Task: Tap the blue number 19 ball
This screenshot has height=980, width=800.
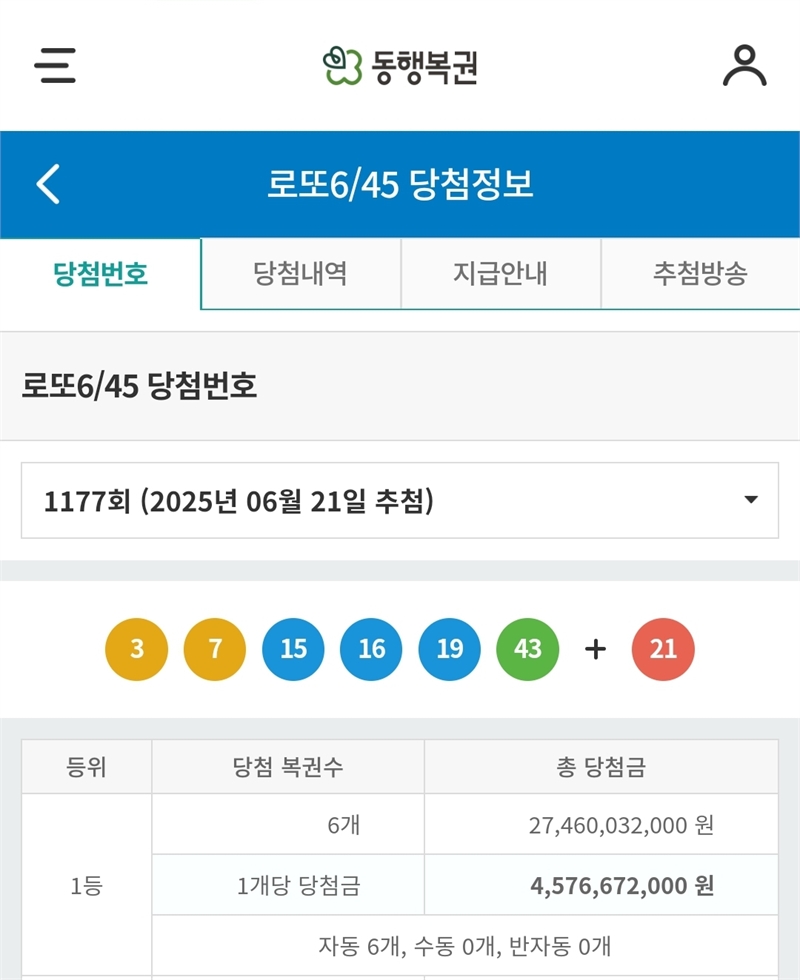Action: [450, 649]
